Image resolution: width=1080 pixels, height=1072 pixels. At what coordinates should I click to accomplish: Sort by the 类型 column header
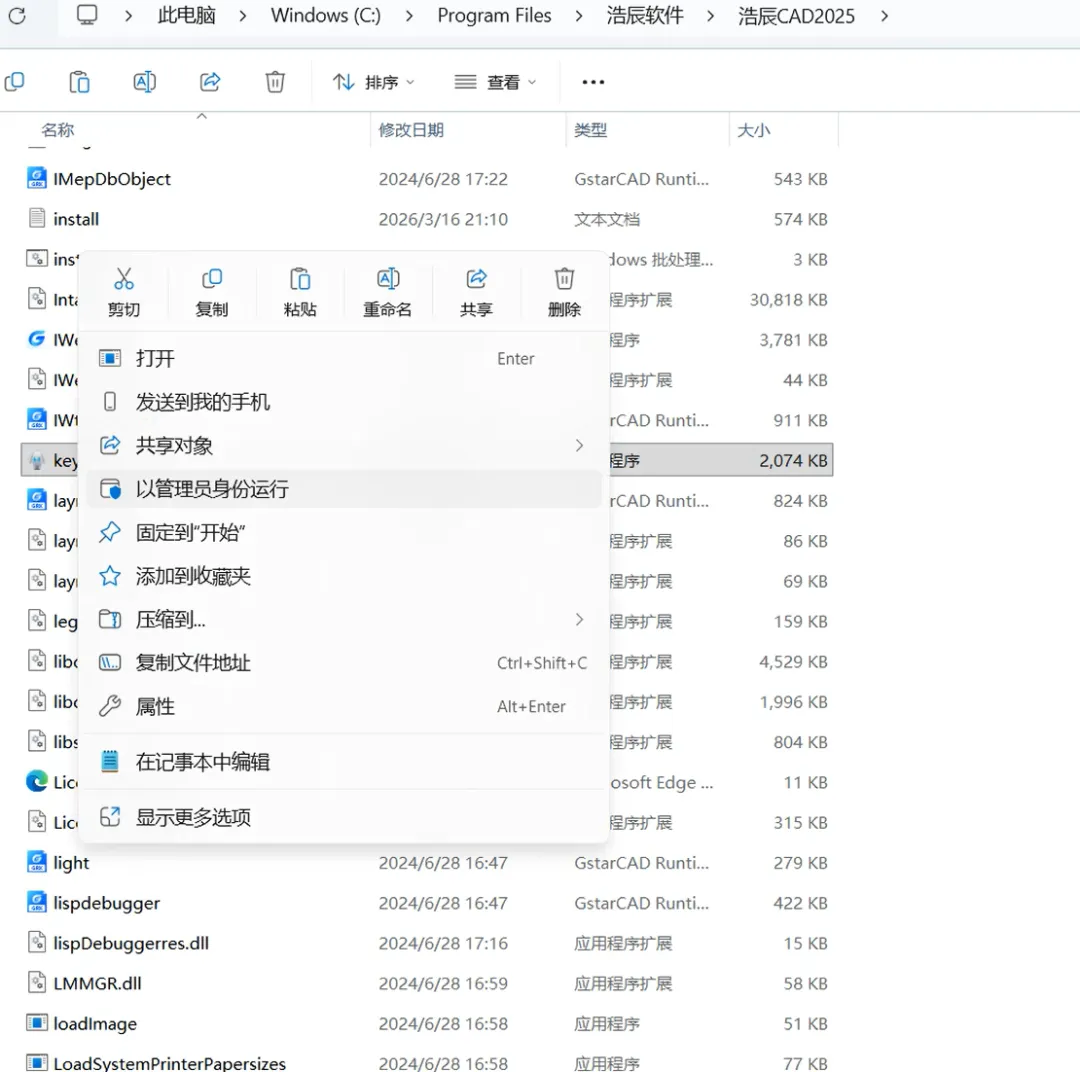591,130
